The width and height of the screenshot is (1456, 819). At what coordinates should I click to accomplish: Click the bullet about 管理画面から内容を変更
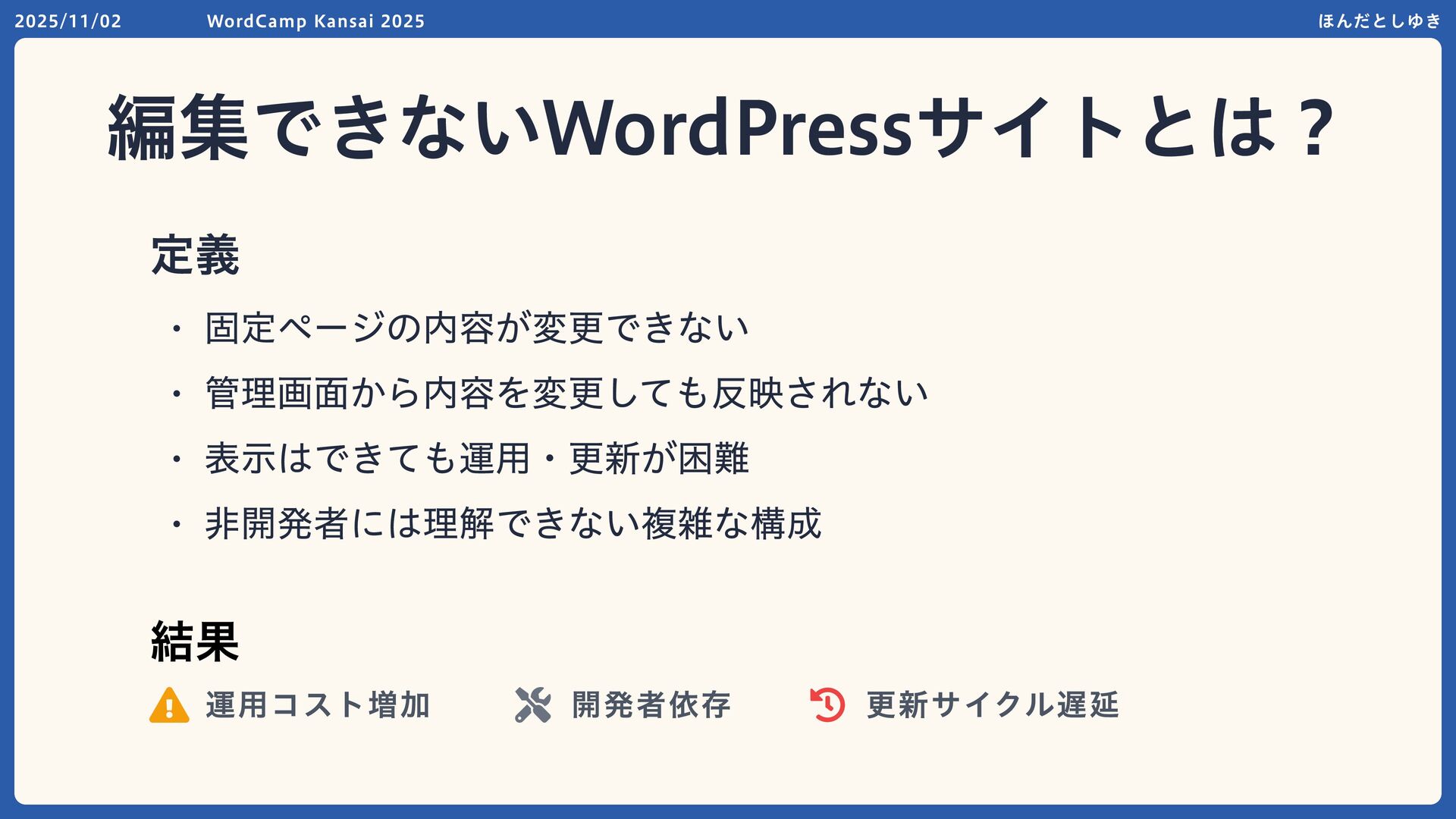tap(566, 394)
